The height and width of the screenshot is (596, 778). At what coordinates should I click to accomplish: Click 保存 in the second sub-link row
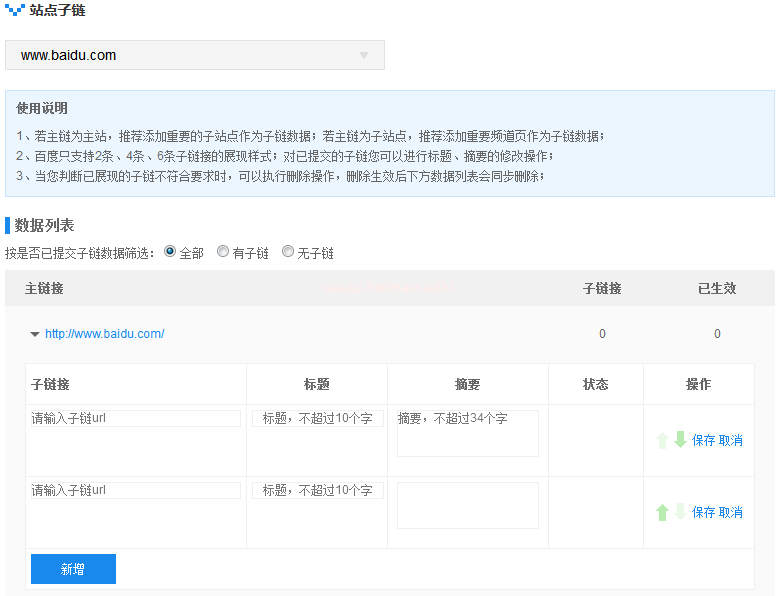703,512
